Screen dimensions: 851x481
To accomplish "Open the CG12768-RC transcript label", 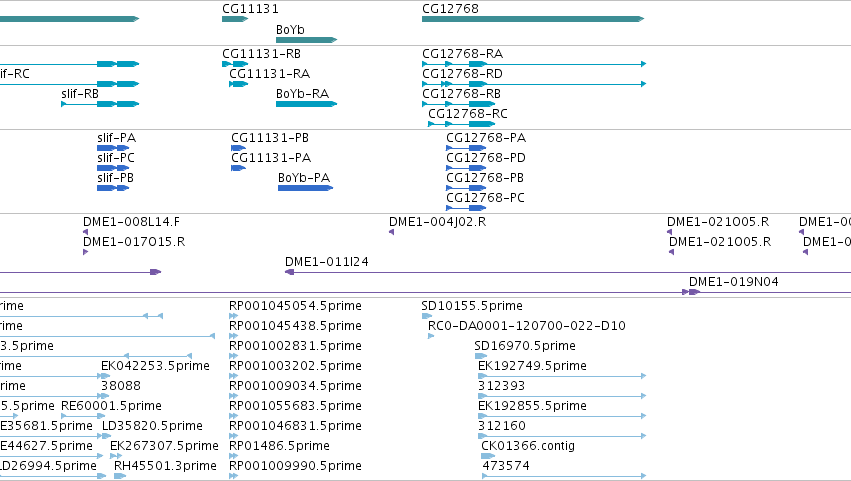I will (468, 114).
